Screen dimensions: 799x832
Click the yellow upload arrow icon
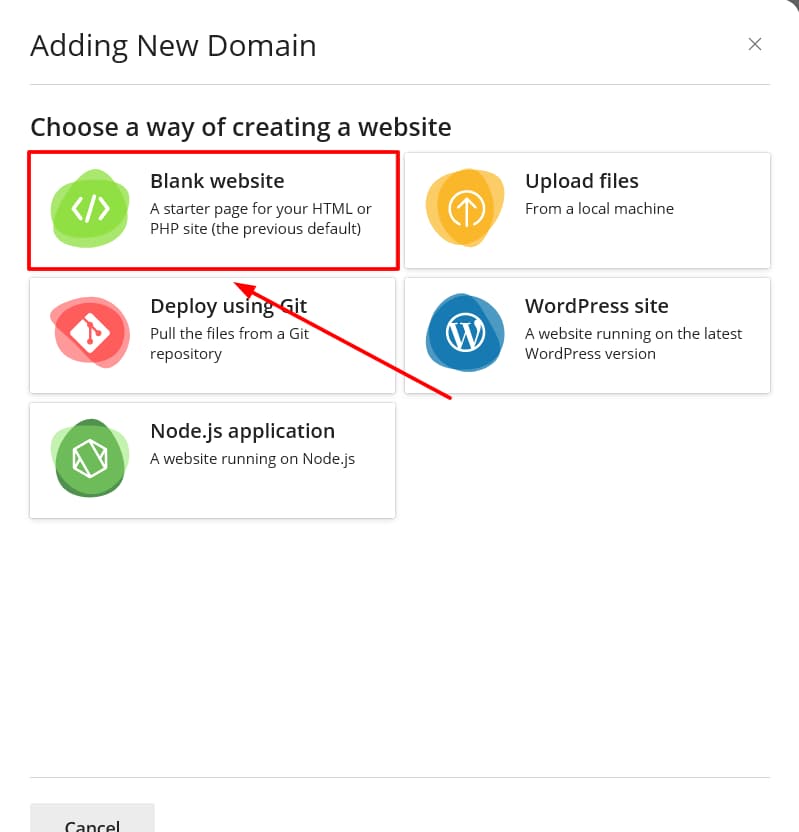point(465,209)
